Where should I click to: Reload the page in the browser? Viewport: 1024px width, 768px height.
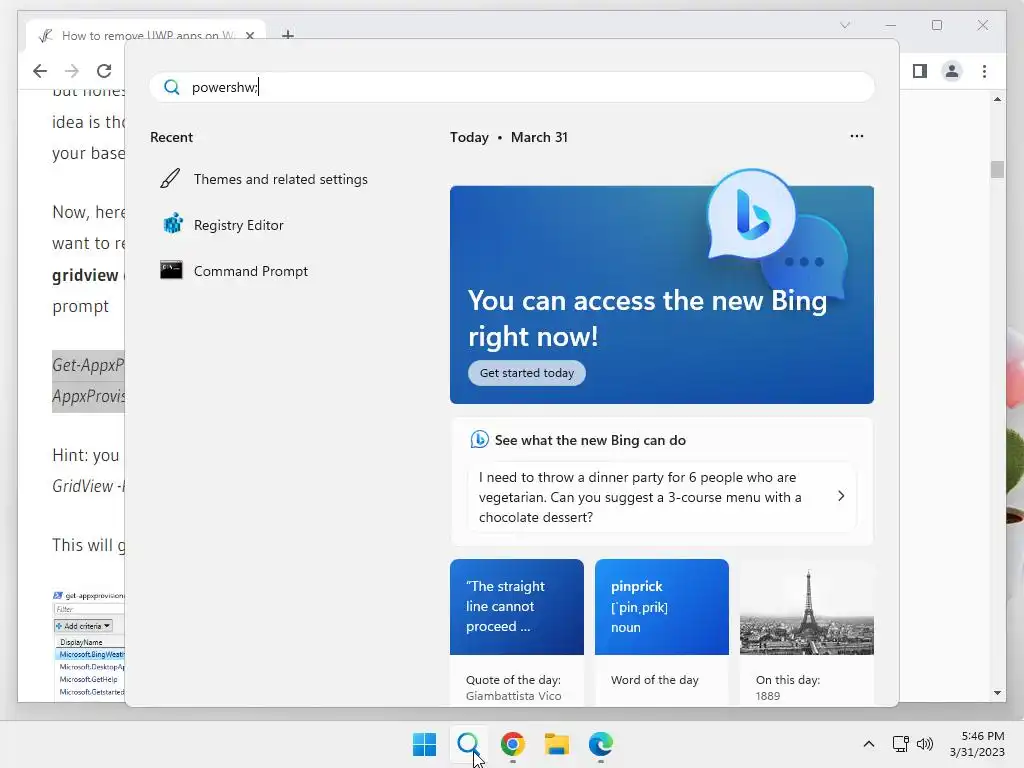click(x=104, y=71)
